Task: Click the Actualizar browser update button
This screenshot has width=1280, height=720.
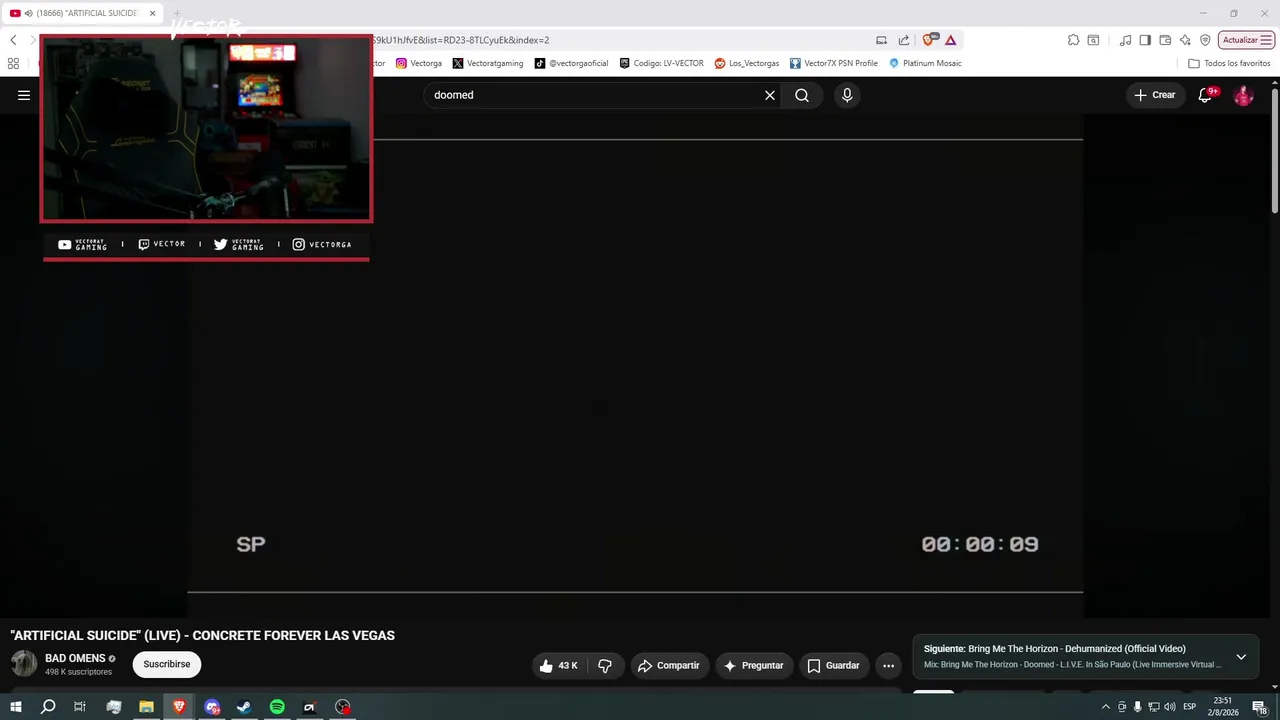Action: (x=1246, y=40)
